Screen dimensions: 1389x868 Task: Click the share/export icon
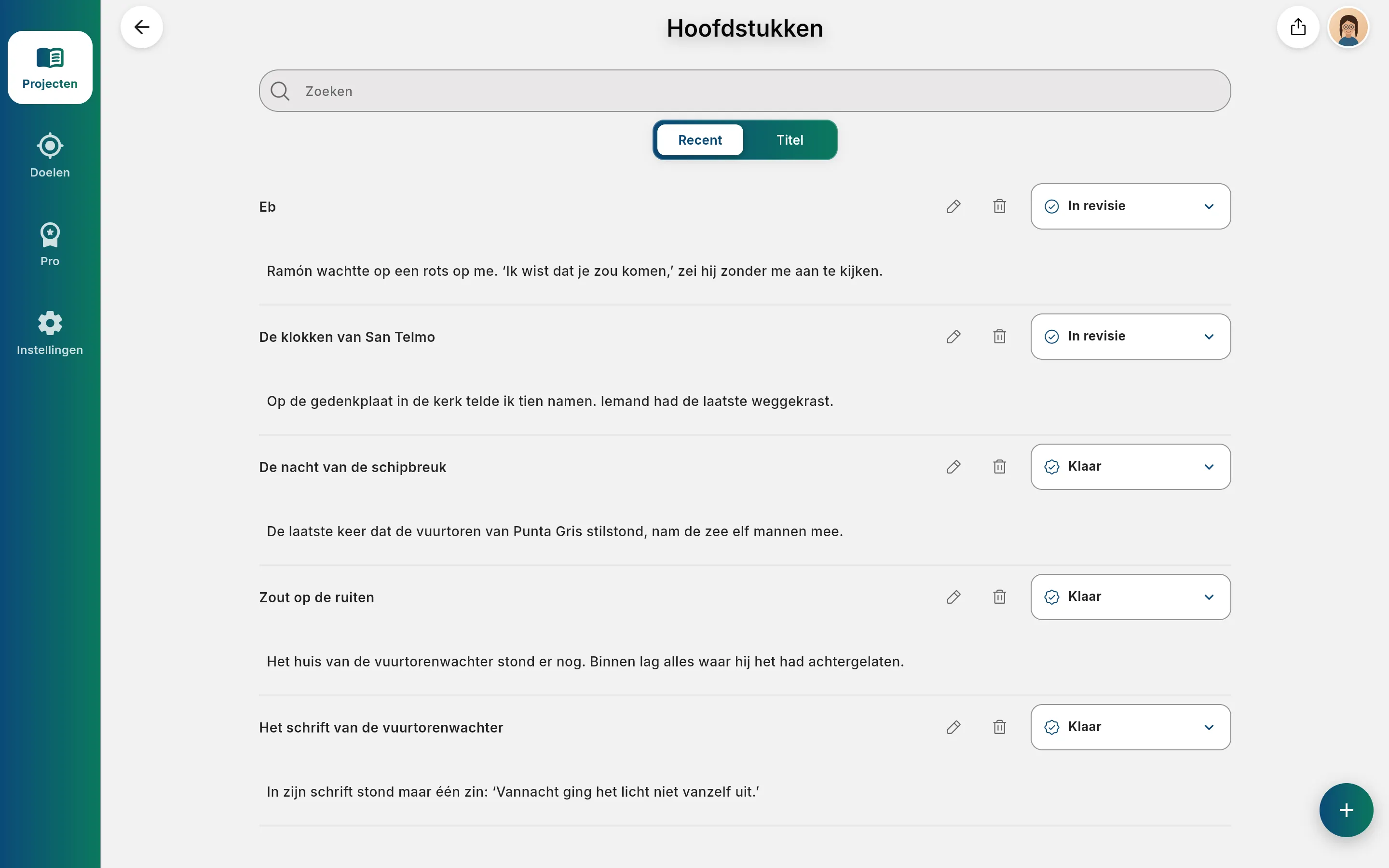[1298, 27]
